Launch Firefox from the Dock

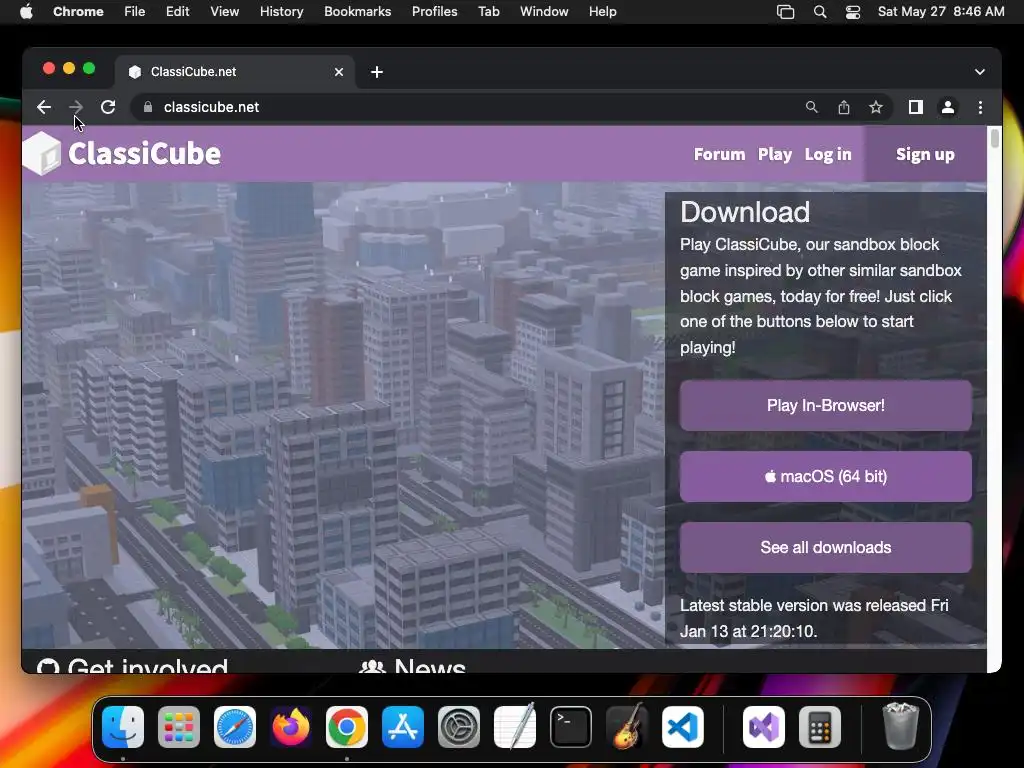(x=291, y=727)
